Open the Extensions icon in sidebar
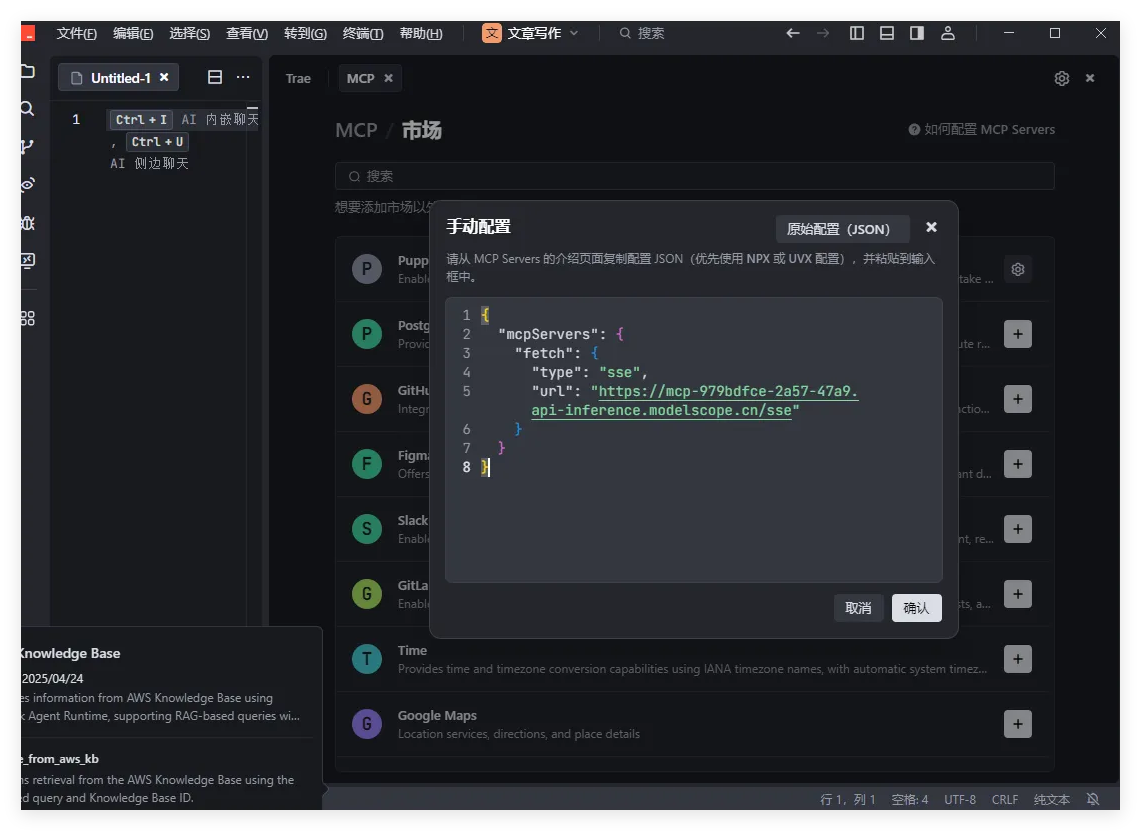The width and height of the screenshot is (1141, 831). [x=27, y=318]
